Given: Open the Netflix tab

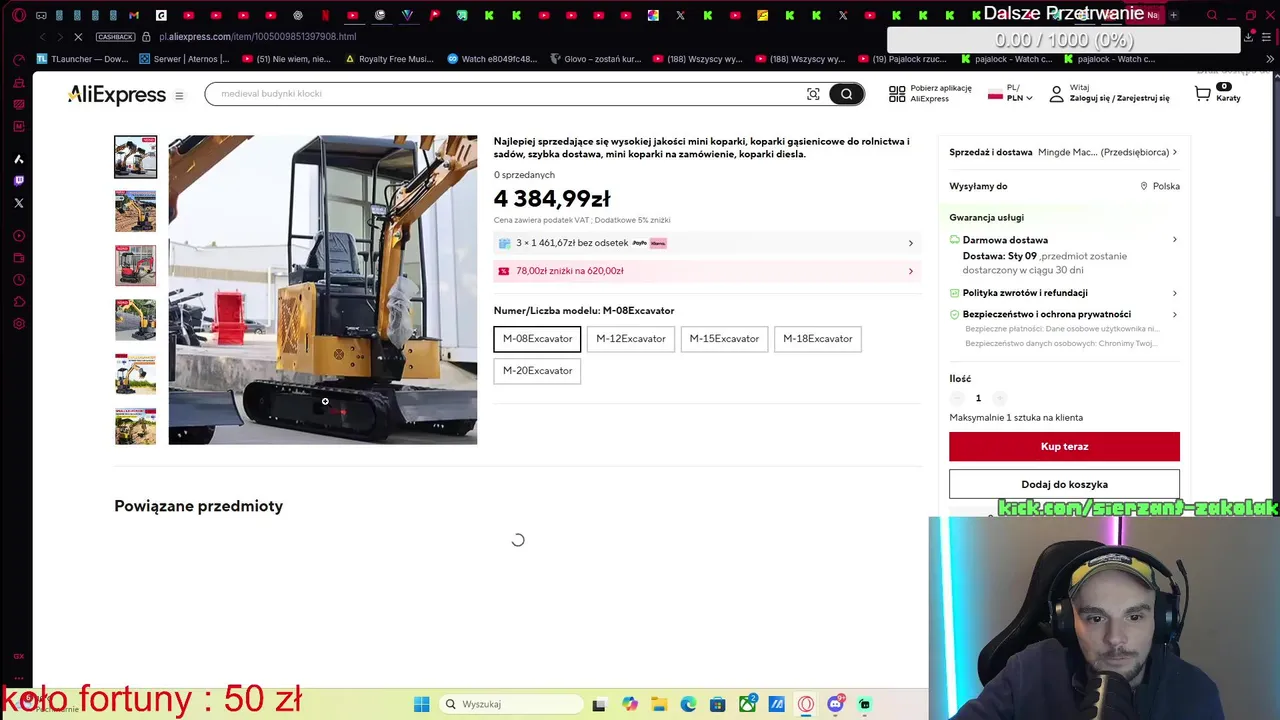Looking at the screenshot, I should tap(325, 15).
